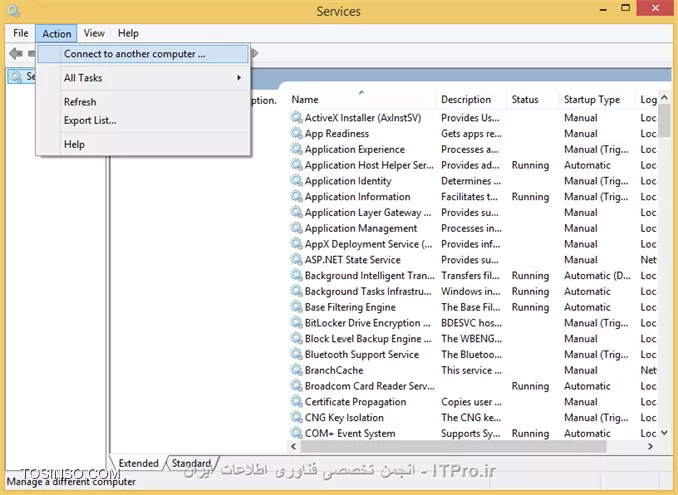Select Application Host Helper Service row
Image resolution: width=678 pixels, height=495 pixels.
(473, 165)
